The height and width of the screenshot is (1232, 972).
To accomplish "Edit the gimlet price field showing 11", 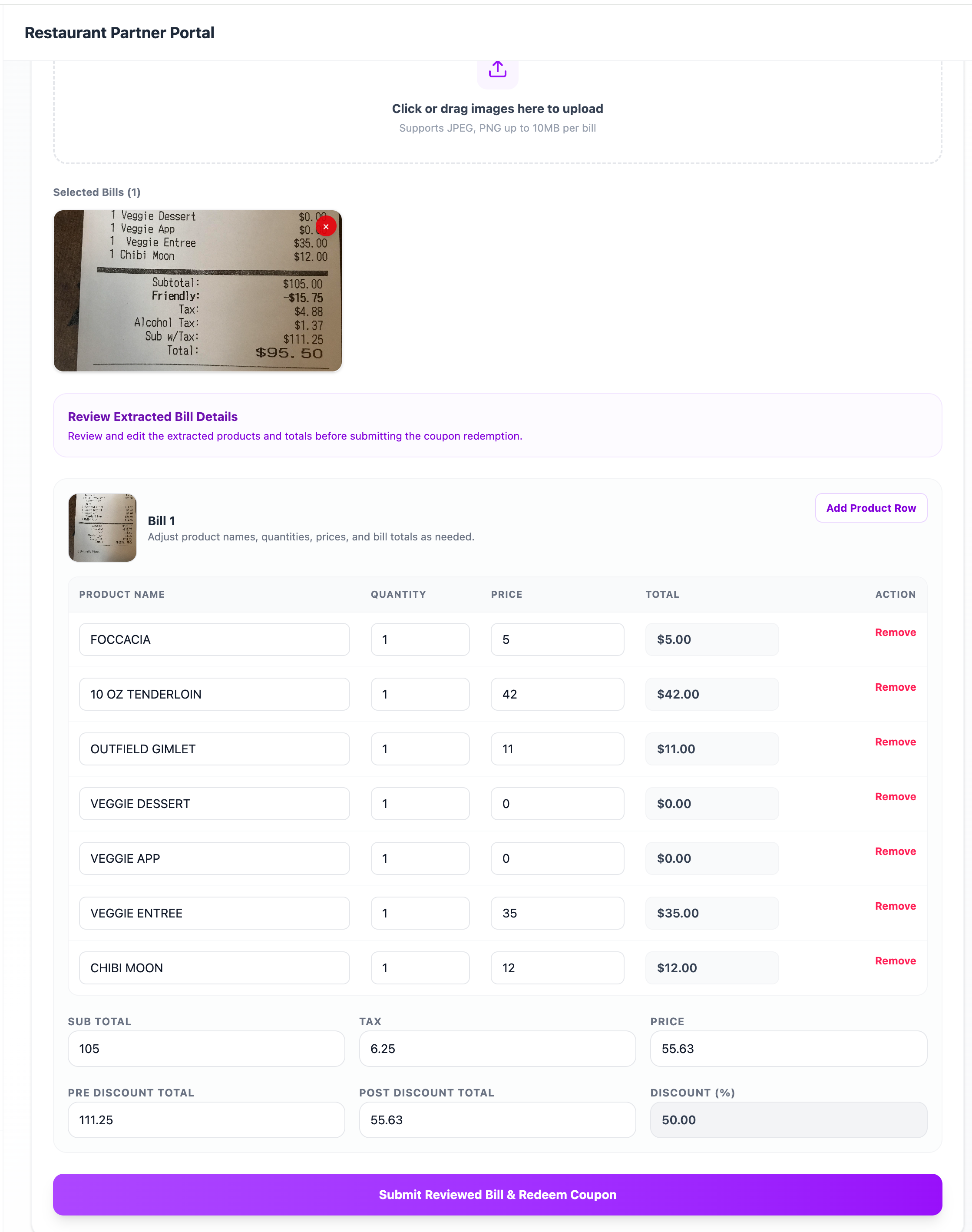I will (557, 749).
